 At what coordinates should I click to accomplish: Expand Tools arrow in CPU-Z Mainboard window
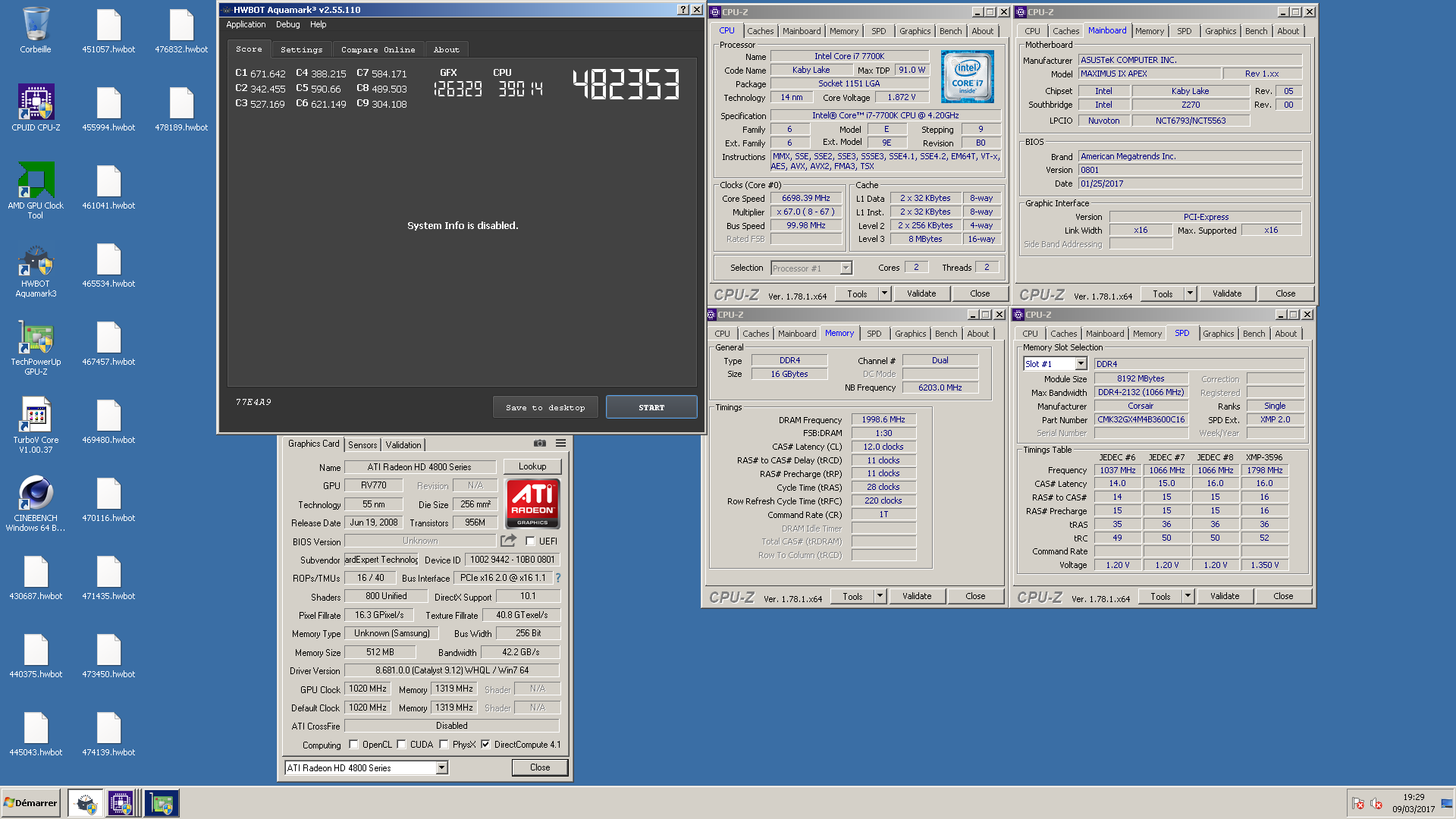tap(1190, 293)
